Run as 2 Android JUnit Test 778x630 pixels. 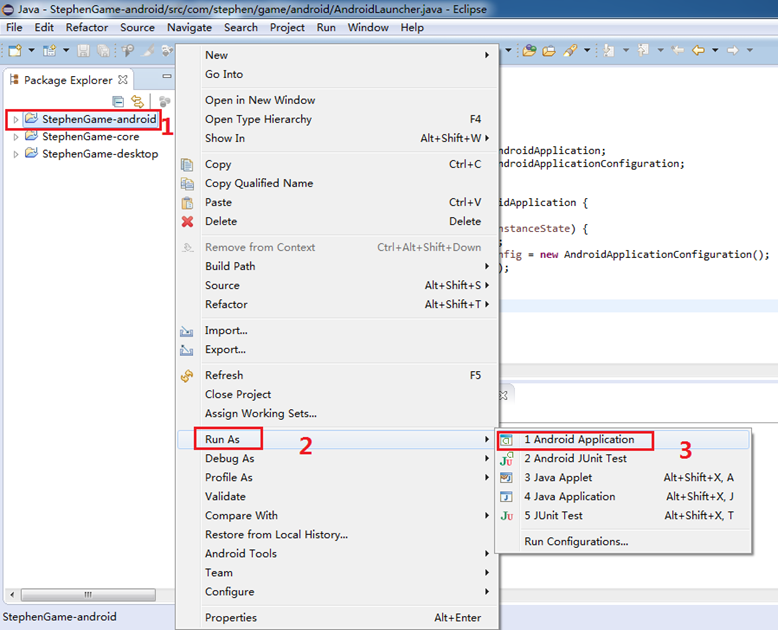point(623,458)
